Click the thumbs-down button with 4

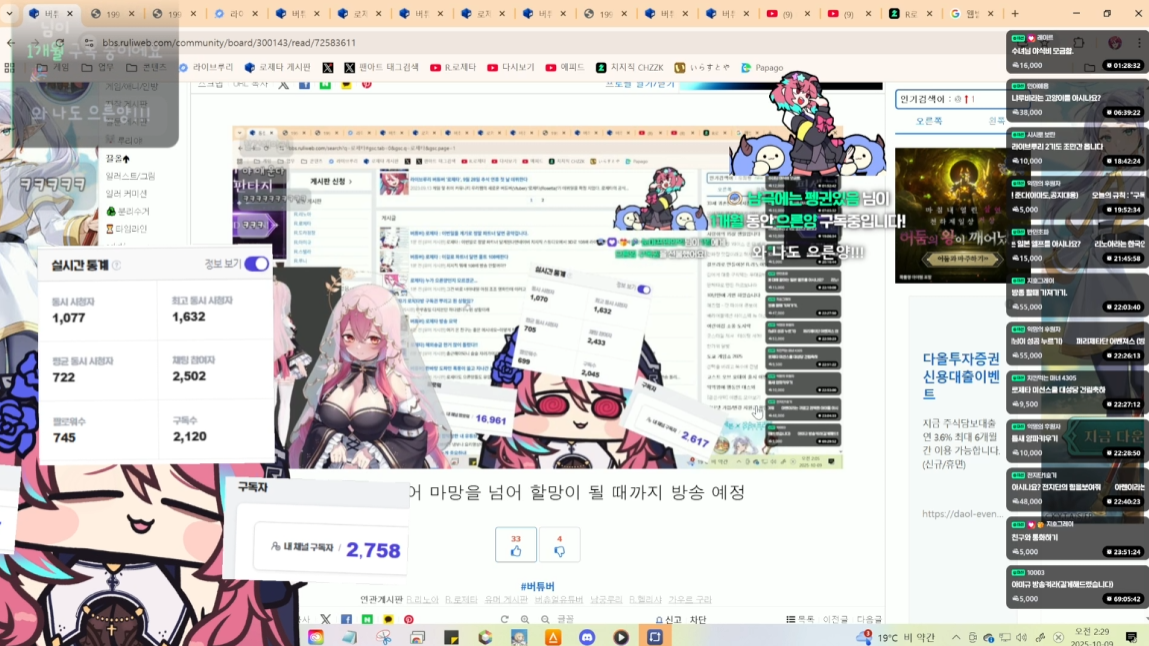point(559,545)
